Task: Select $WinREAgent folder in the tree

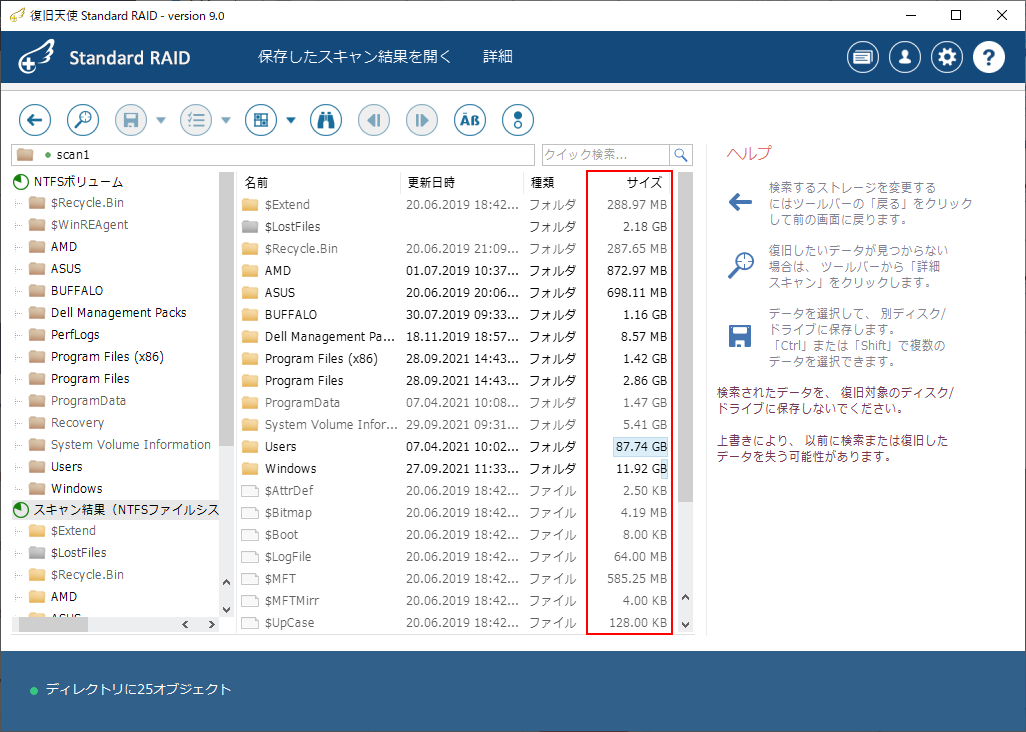Action: point(90,225)
